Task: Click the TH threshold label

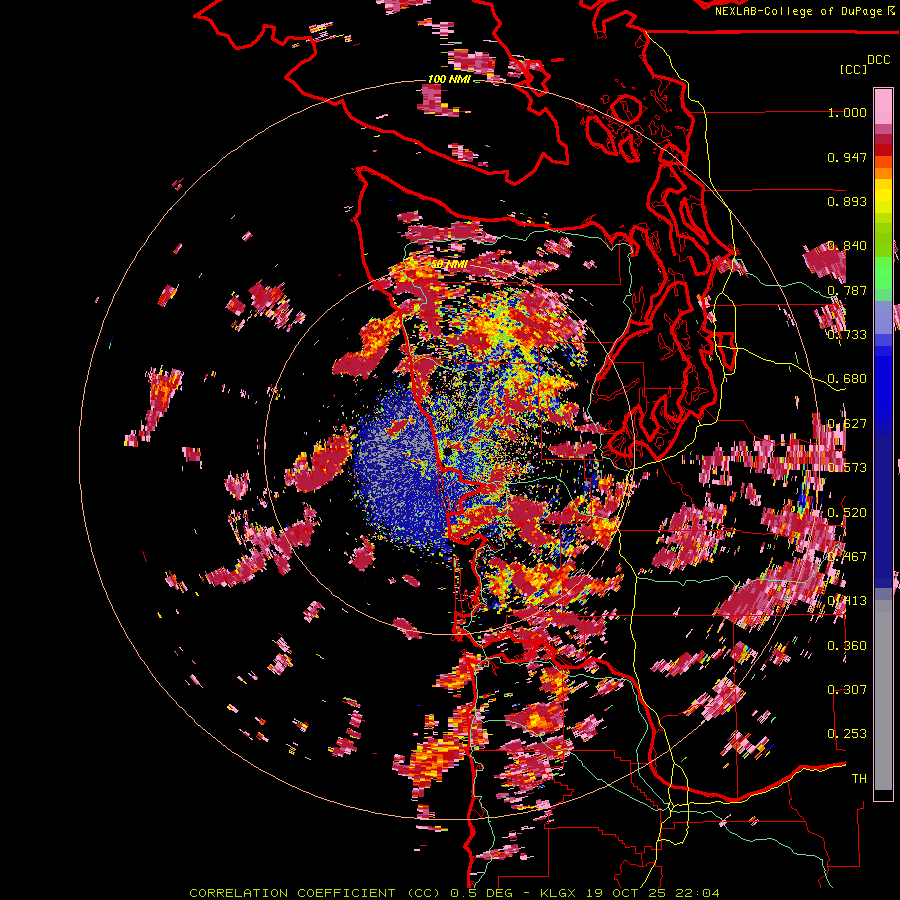Action: click(x=859, y=779)
